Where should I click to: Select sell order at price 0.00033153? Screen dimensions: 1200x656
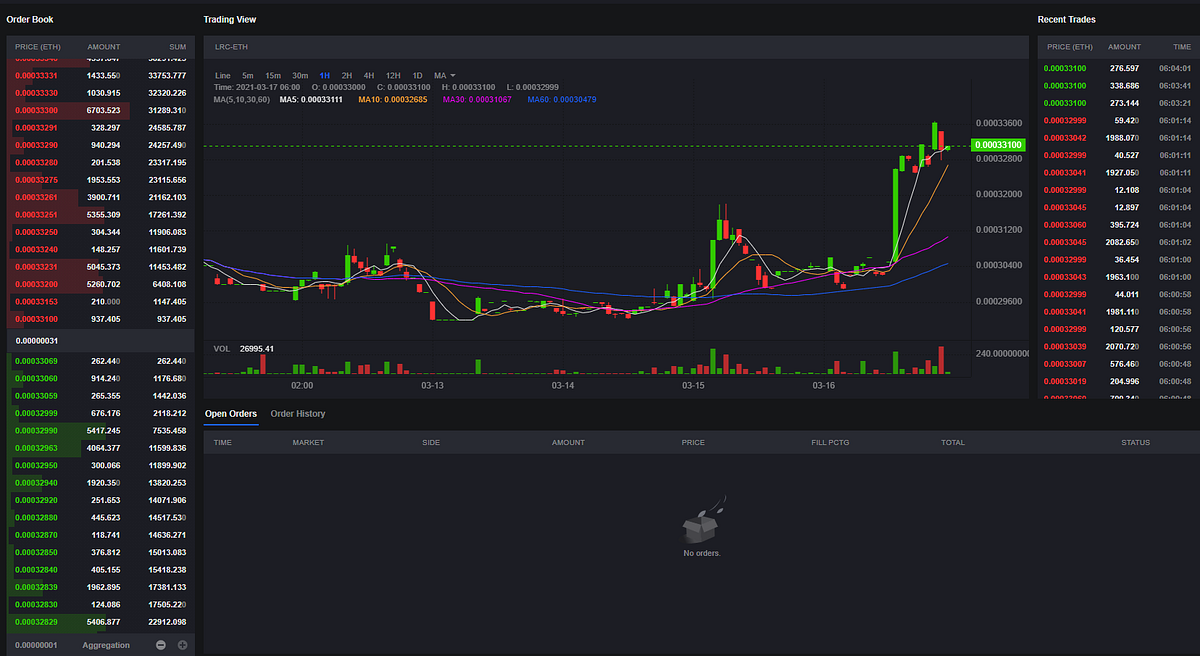click(x=101, y=301)
